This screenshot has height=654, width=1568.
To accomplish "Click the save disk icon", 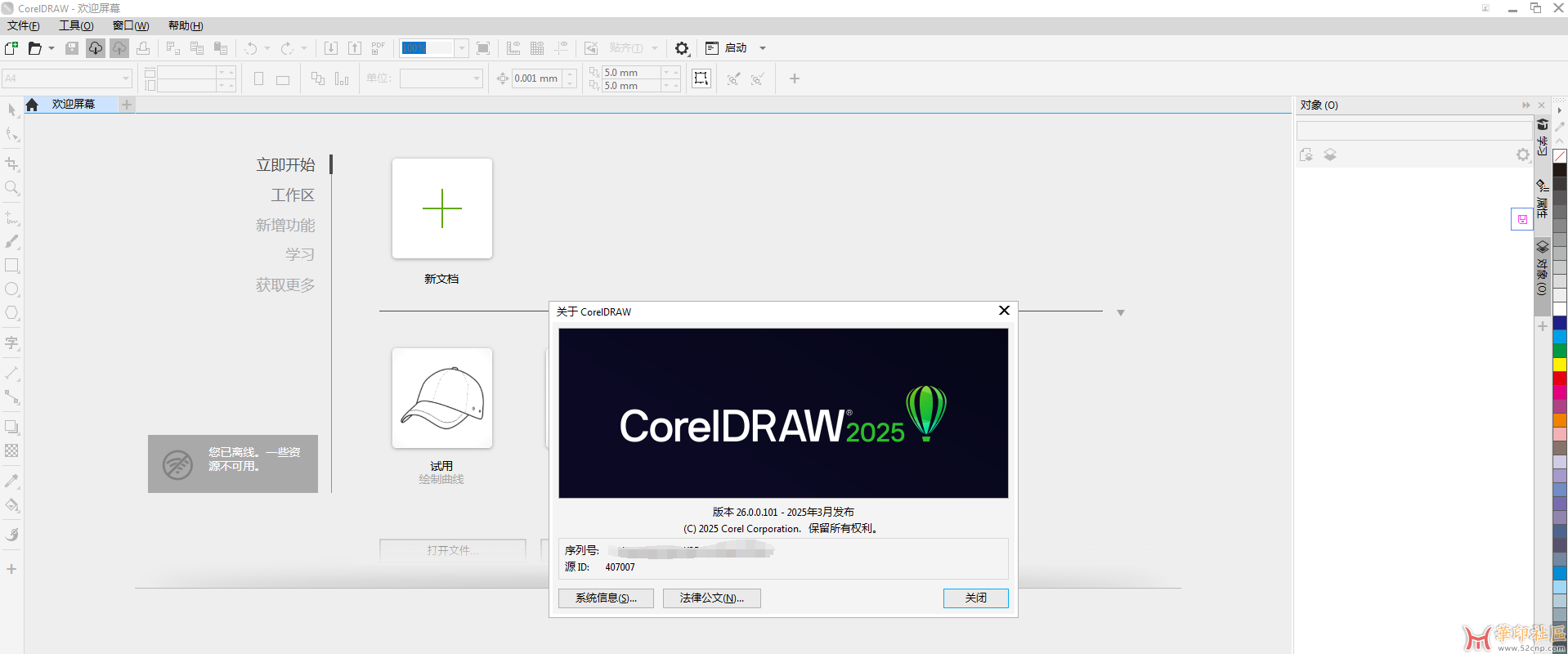I will click(x=72, y=48).
